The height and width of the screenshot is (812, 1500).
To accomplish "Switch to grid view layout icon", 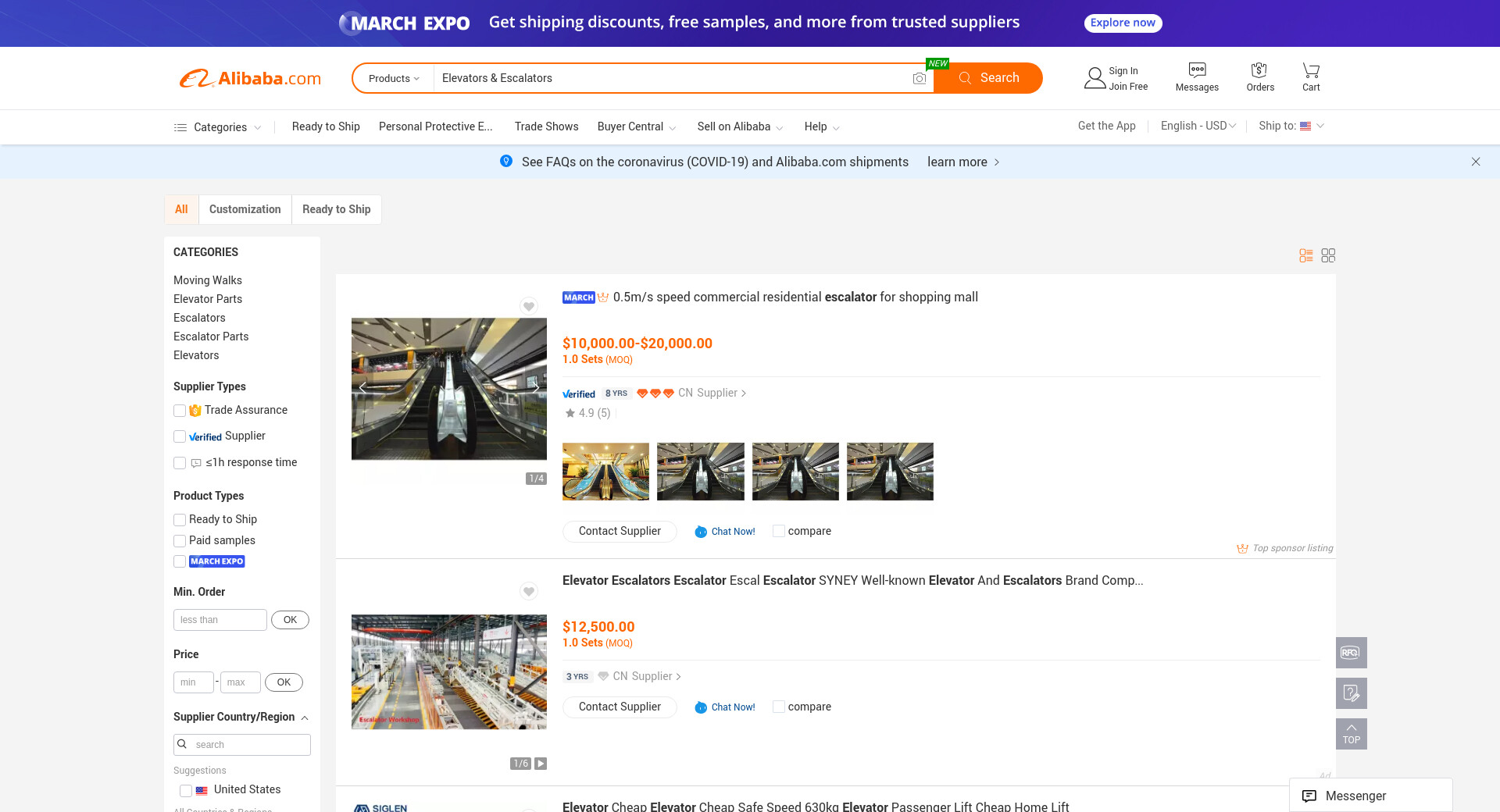I will (1328, 255).
